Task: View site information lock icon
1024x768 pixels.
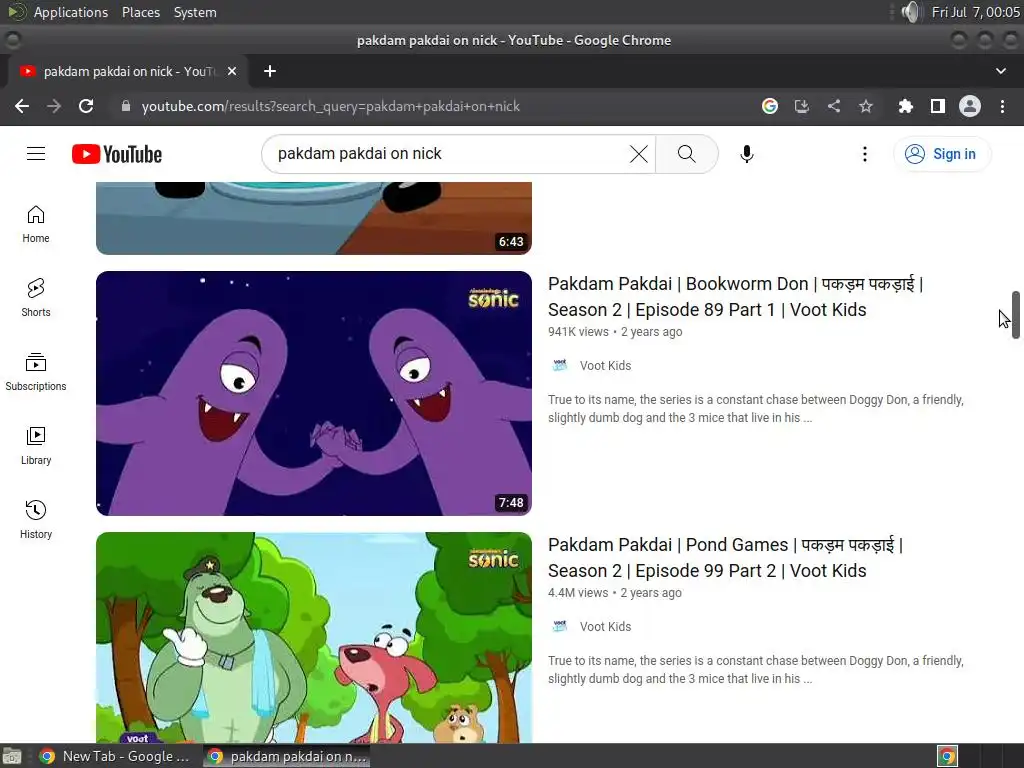Action: tap(126, 106)
